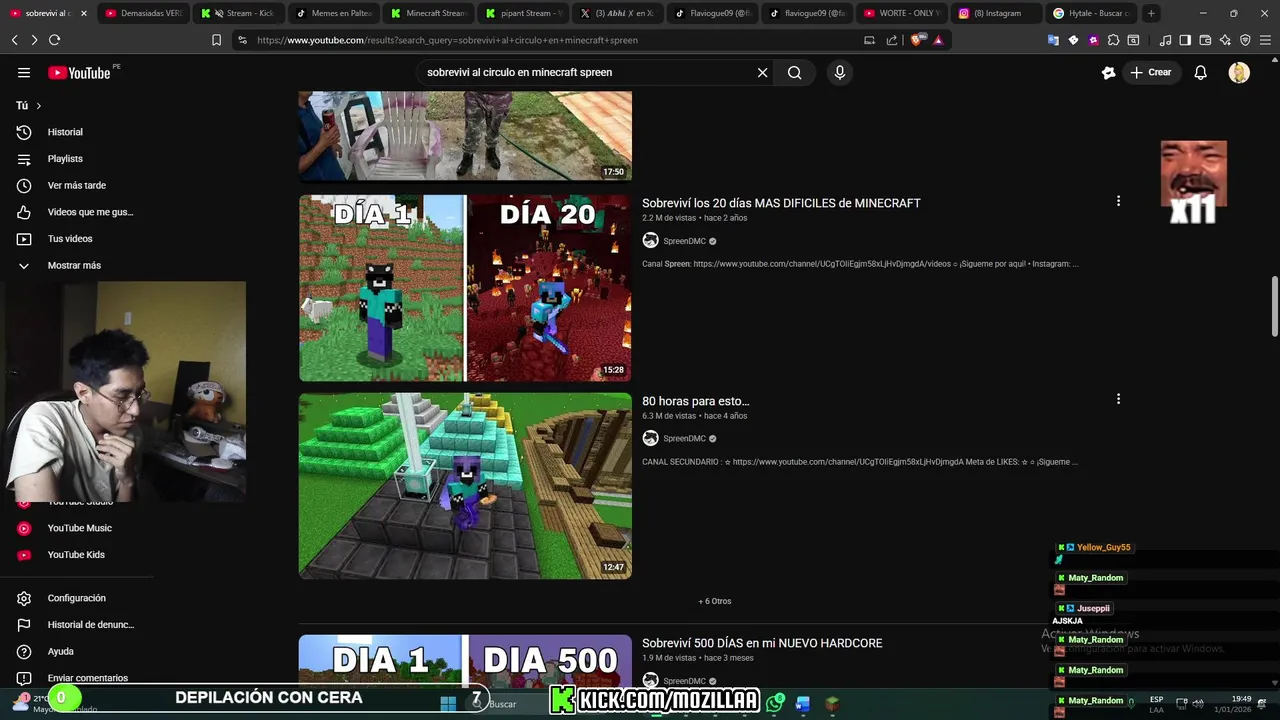Screen dimensions: 1280x720
Task: Open more options for the 20 días video
Action: (1118, 201)
